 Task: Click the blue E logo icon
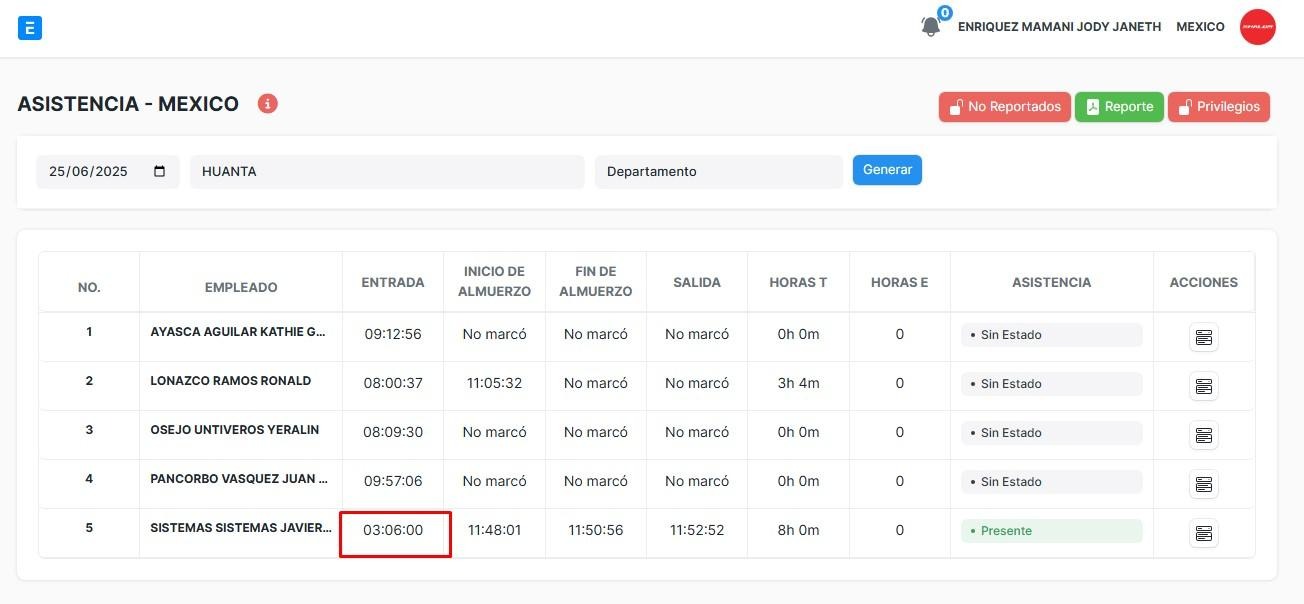coord(30,28)
